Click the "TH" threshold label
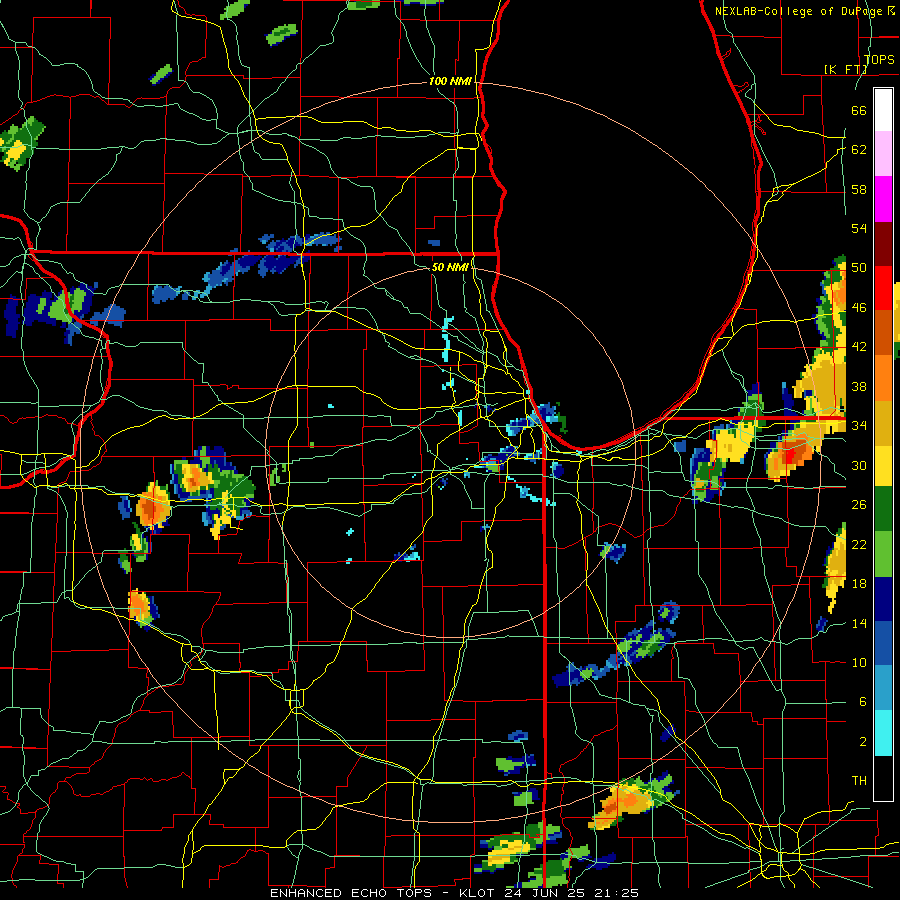Image resolution: width=900 pixels, height=900 pixels. [859, 781]
